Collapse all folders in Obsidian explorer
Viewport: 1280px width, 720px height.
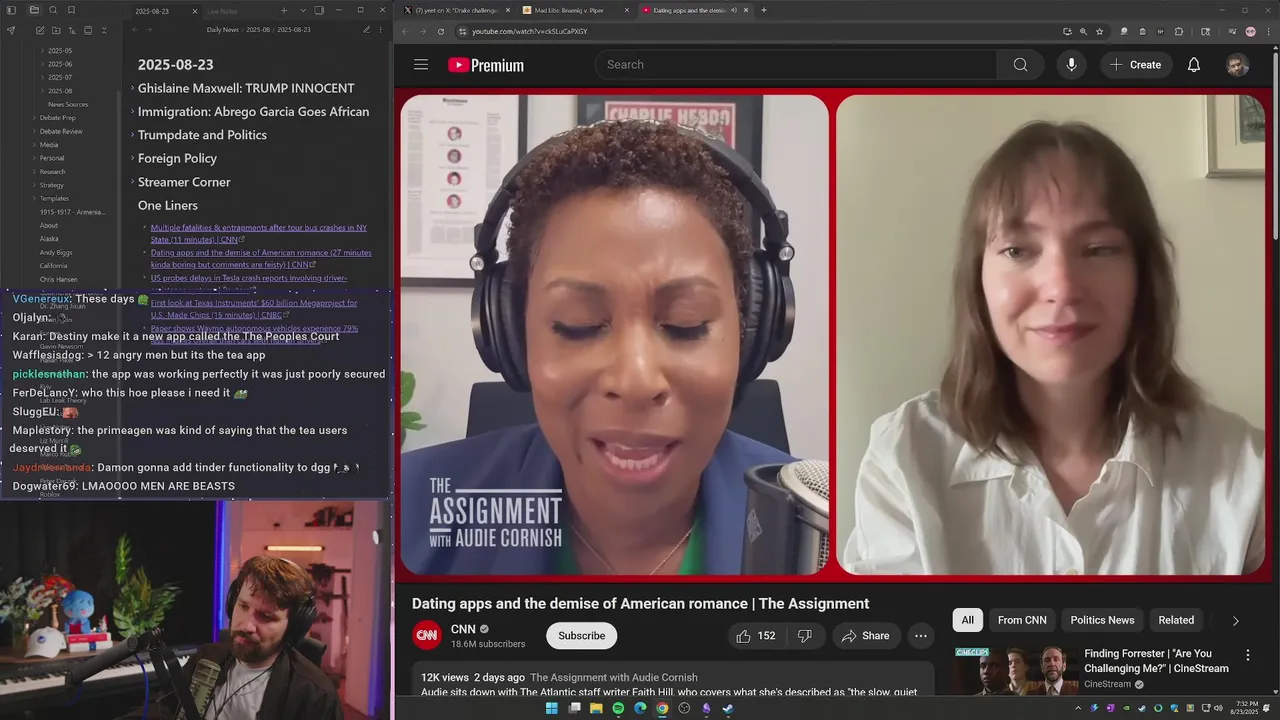pyautogui.click(x=105, y=30)
